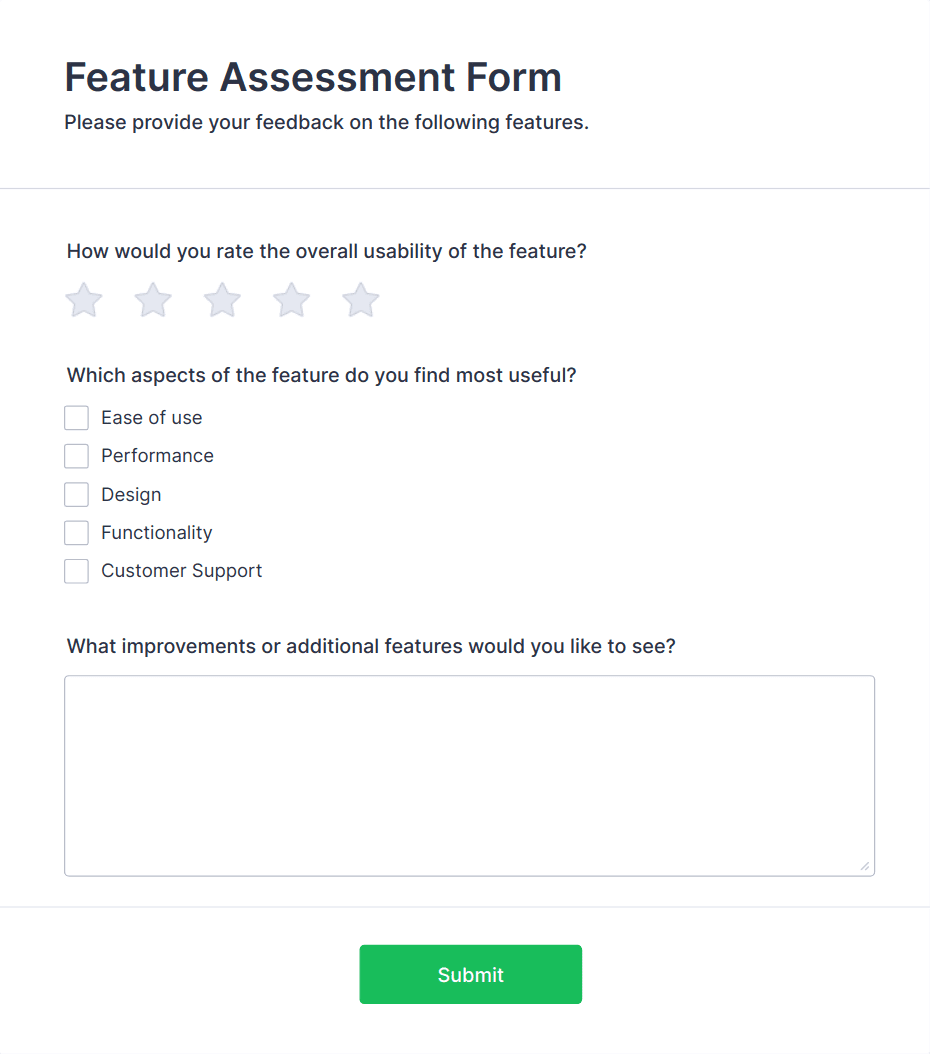Click the fourth usability star
This screenshot has width=930, height=1054.
(290, 299)
